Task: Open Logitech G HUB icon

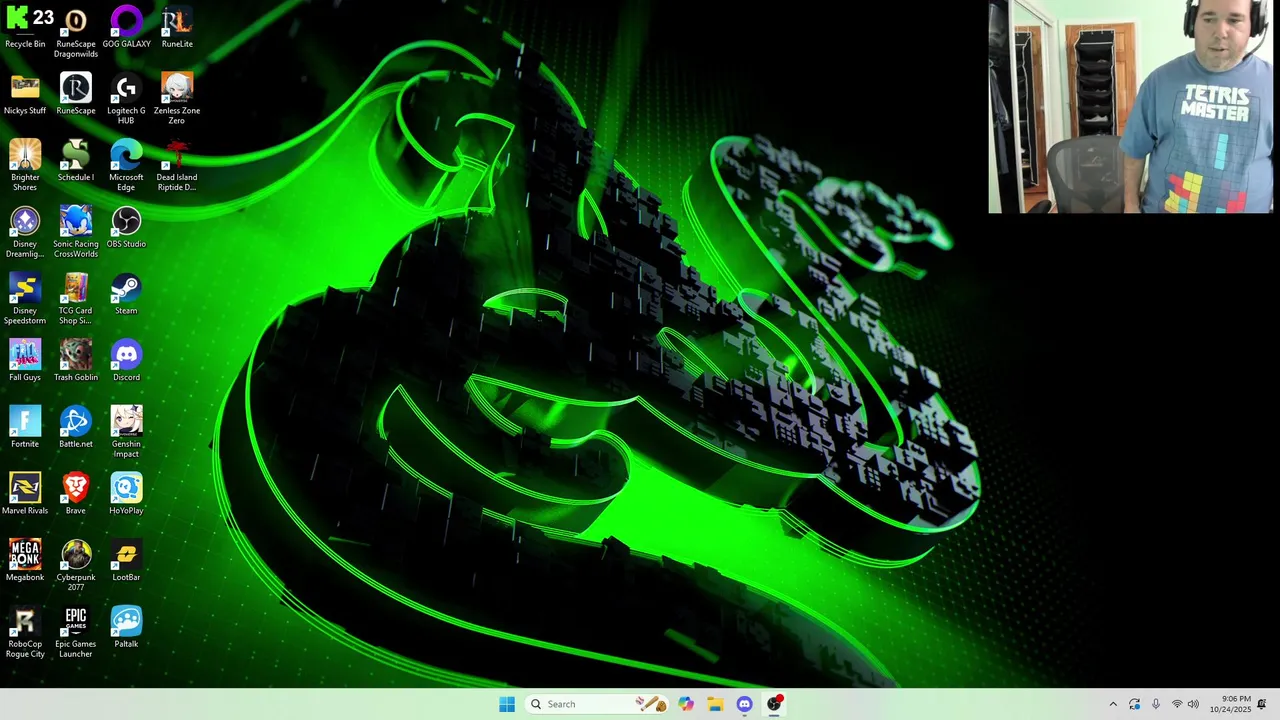Action: tap(126, 99)
